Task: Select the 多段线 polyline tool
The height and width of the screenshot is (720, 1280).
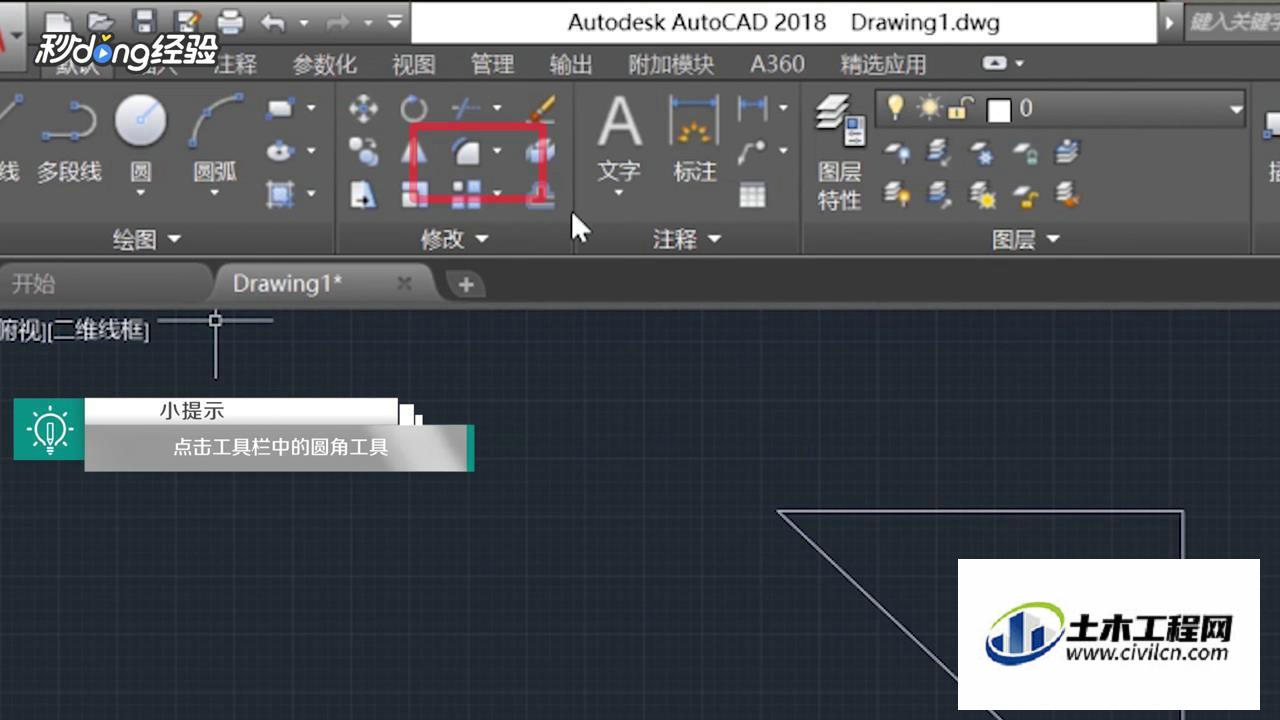Action: click(x=69, y=140)
